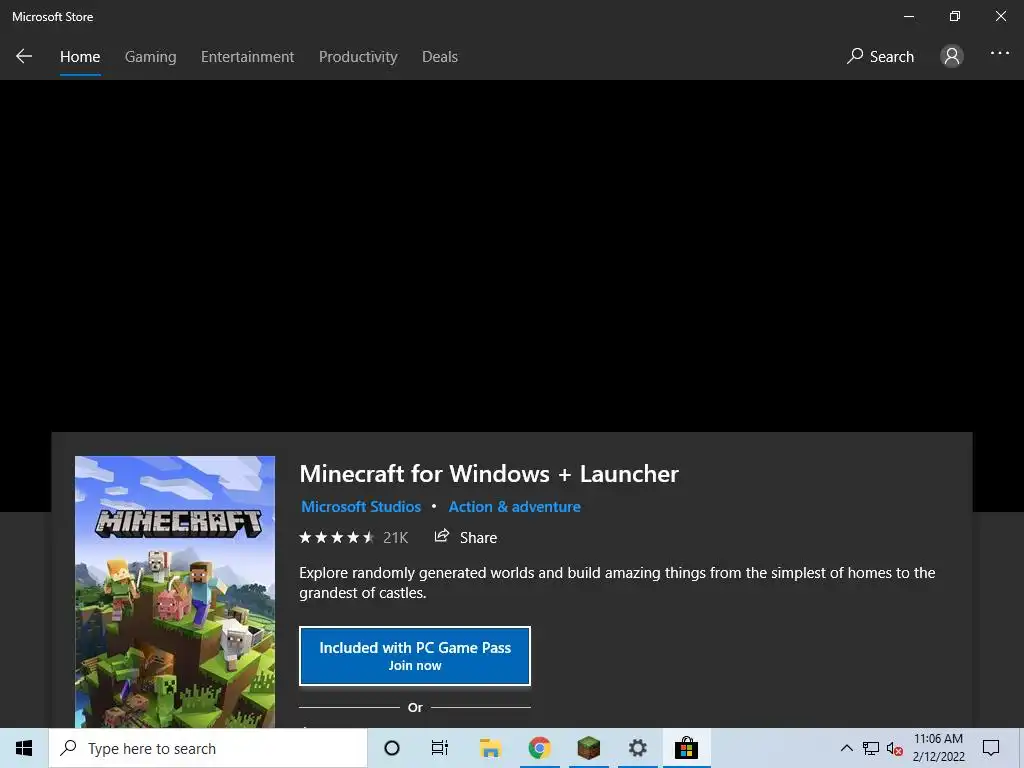The image size is (1024, 768).
Task: Minimize the Microsoft Store window
Action: point(908,16)
